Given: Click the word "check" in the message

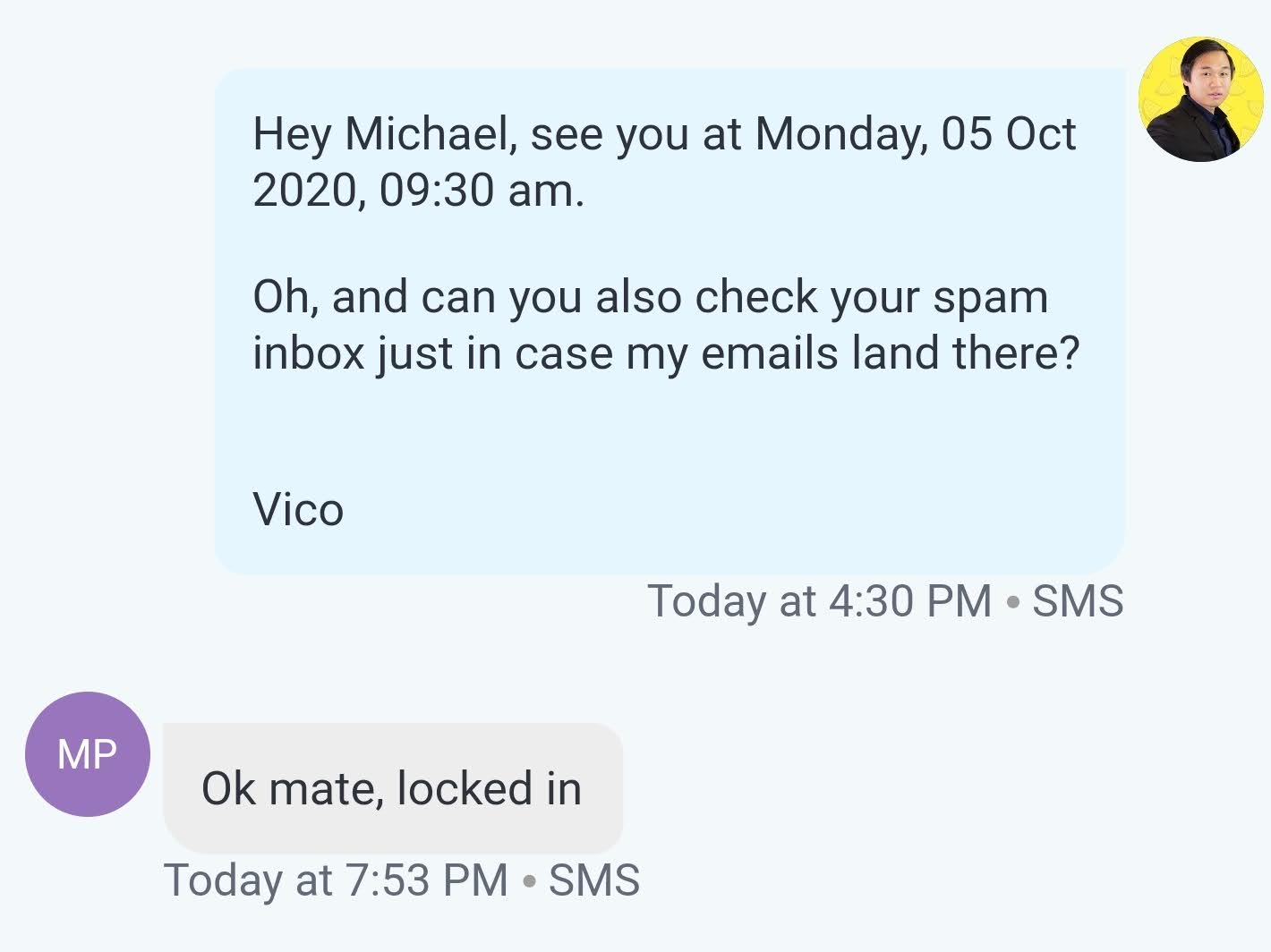Looking at the screenshot, I should (755, 297).
